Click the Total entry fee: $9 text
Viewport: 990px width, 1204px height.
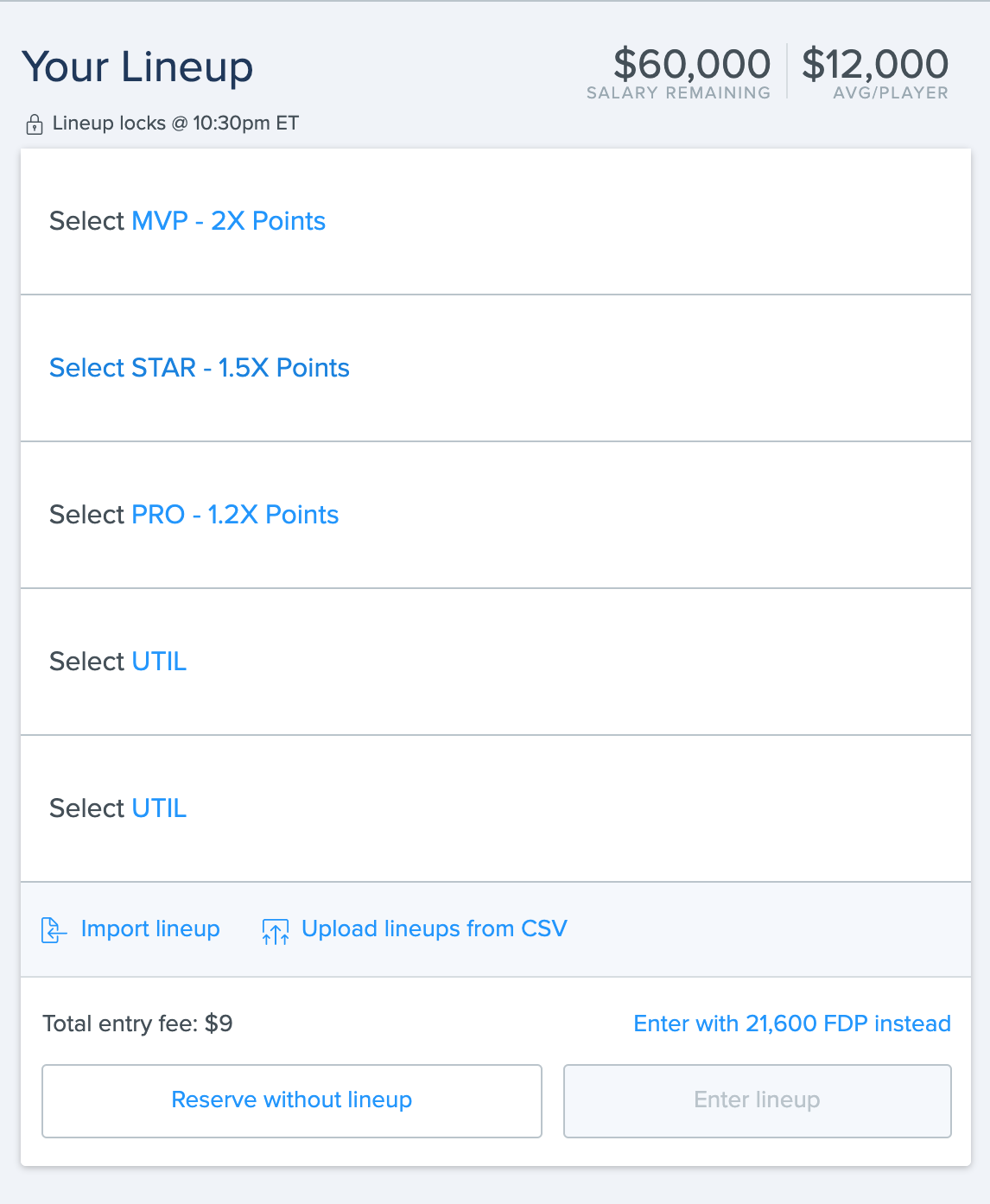[138, 1023]
